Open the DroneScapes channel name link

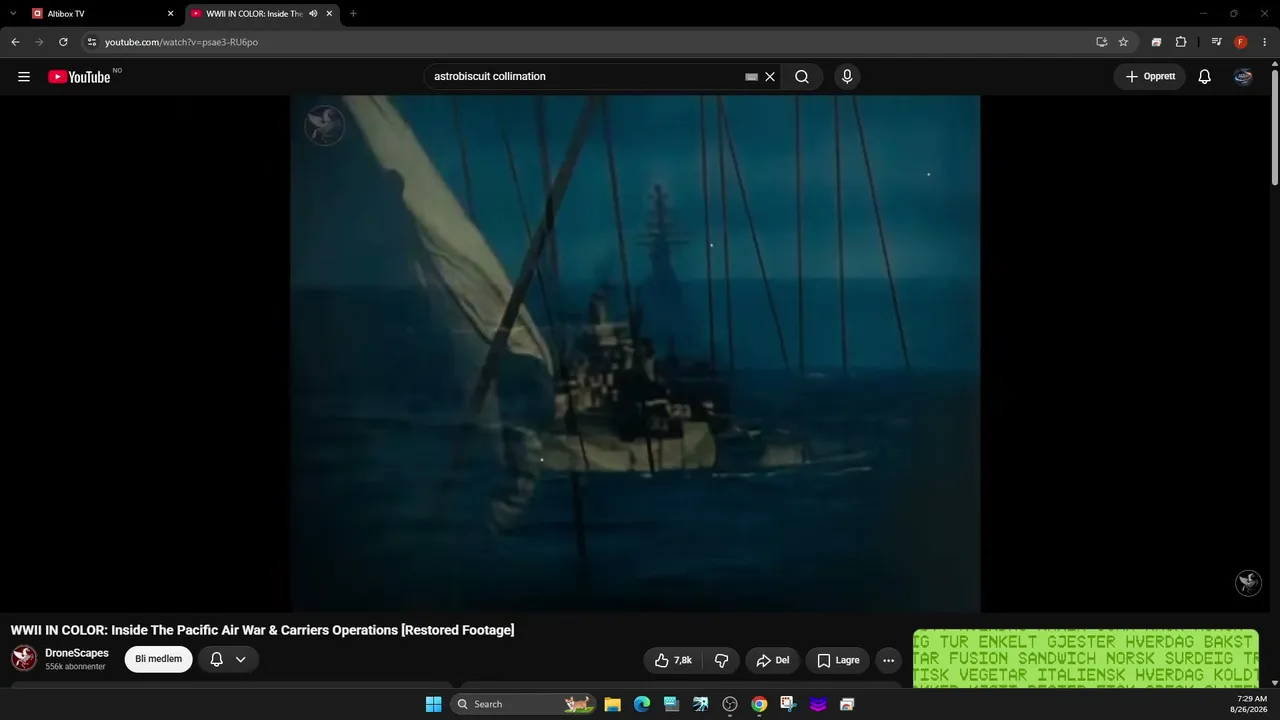coord(77,653)
